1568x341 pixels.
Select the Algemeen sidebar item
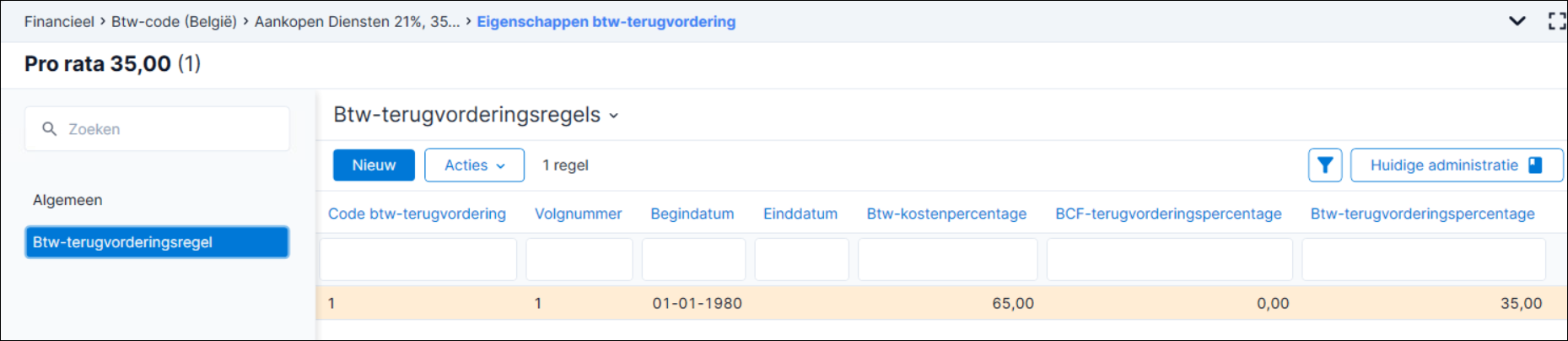click(67, 200)
